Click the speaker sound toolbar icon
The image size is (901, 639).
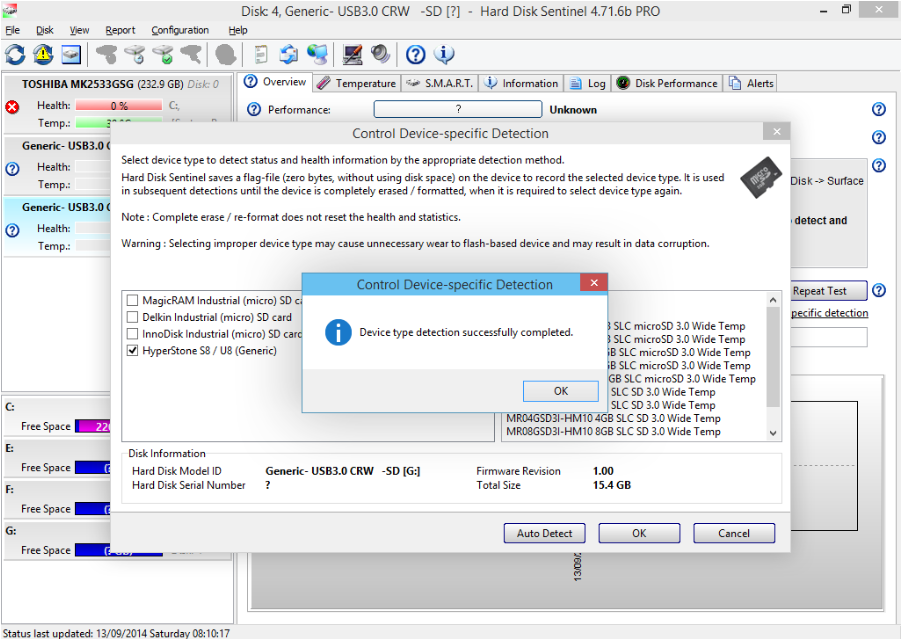point(381,54)
